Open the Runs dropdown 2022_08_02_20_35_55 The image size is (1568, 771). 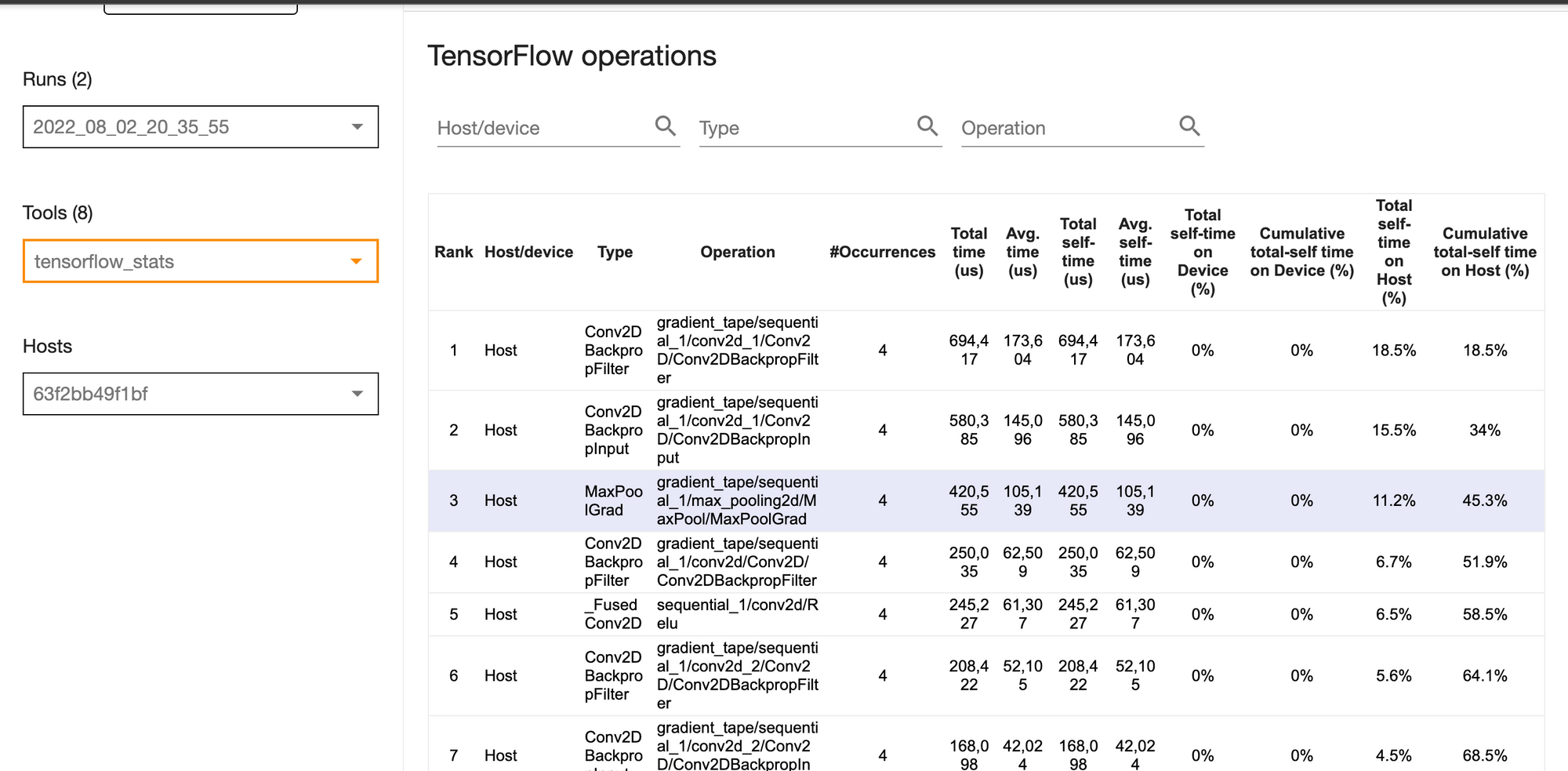201,127
